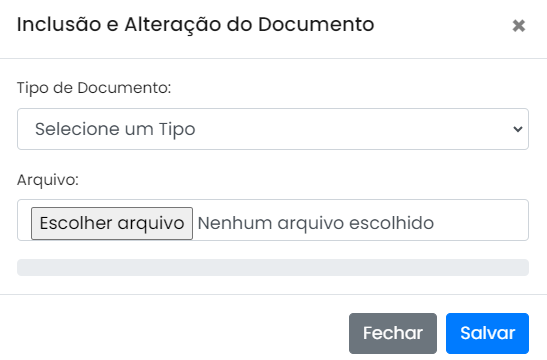Click the Arquivo label

(48, 180)
